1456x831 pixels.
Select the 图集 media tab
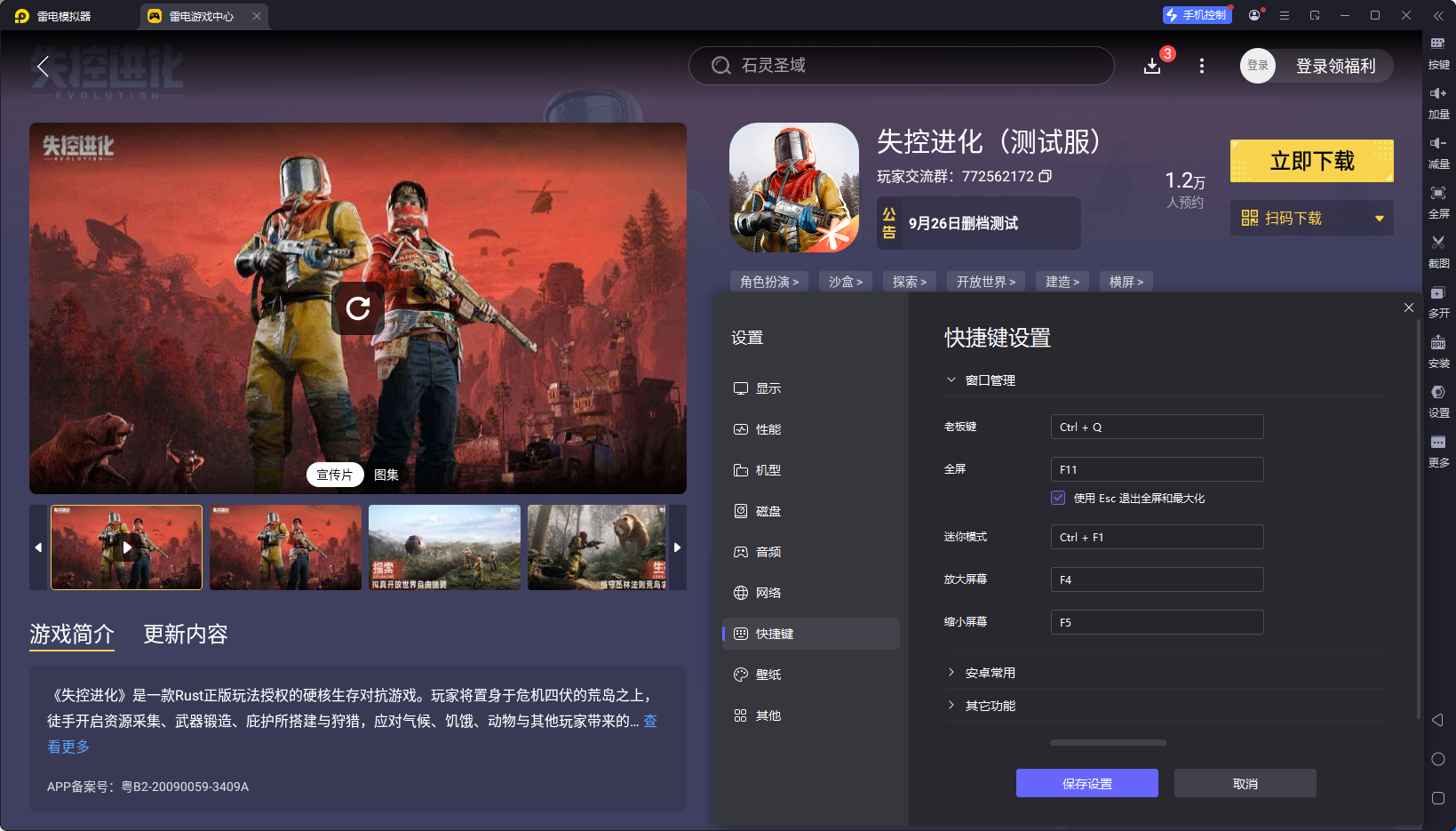[x=386, y=475]
